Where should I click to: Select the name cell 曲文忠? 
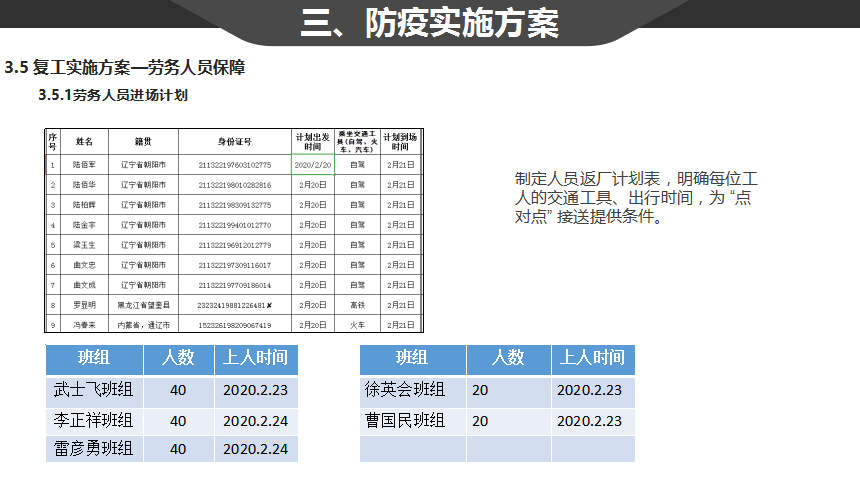coord(84,265)
